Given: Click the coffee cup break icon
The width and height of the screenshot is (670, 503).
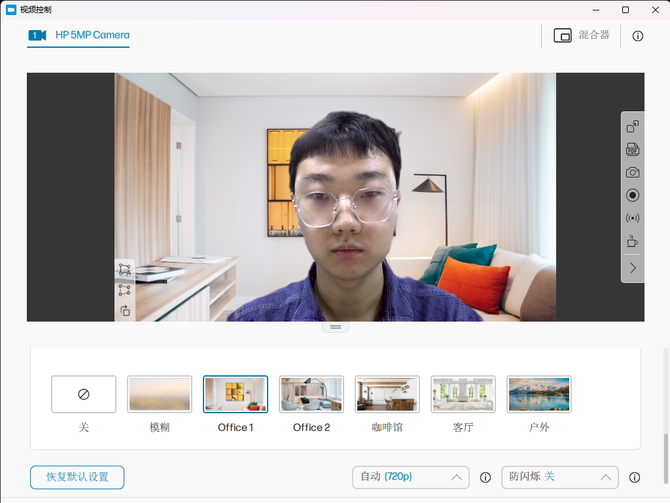Looking at the screenshot, I should [x=632, y=241].
